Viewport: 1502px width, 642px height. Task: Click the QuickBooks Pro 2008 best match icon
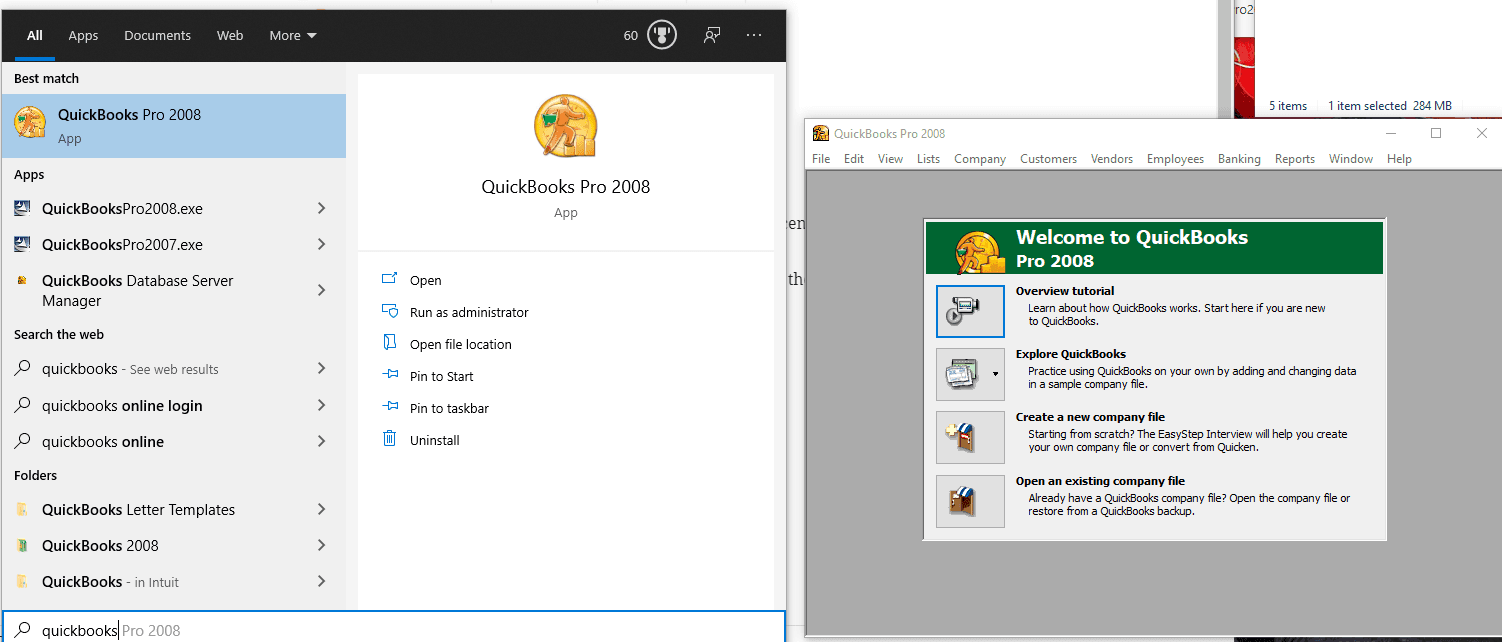click(30, 124)
